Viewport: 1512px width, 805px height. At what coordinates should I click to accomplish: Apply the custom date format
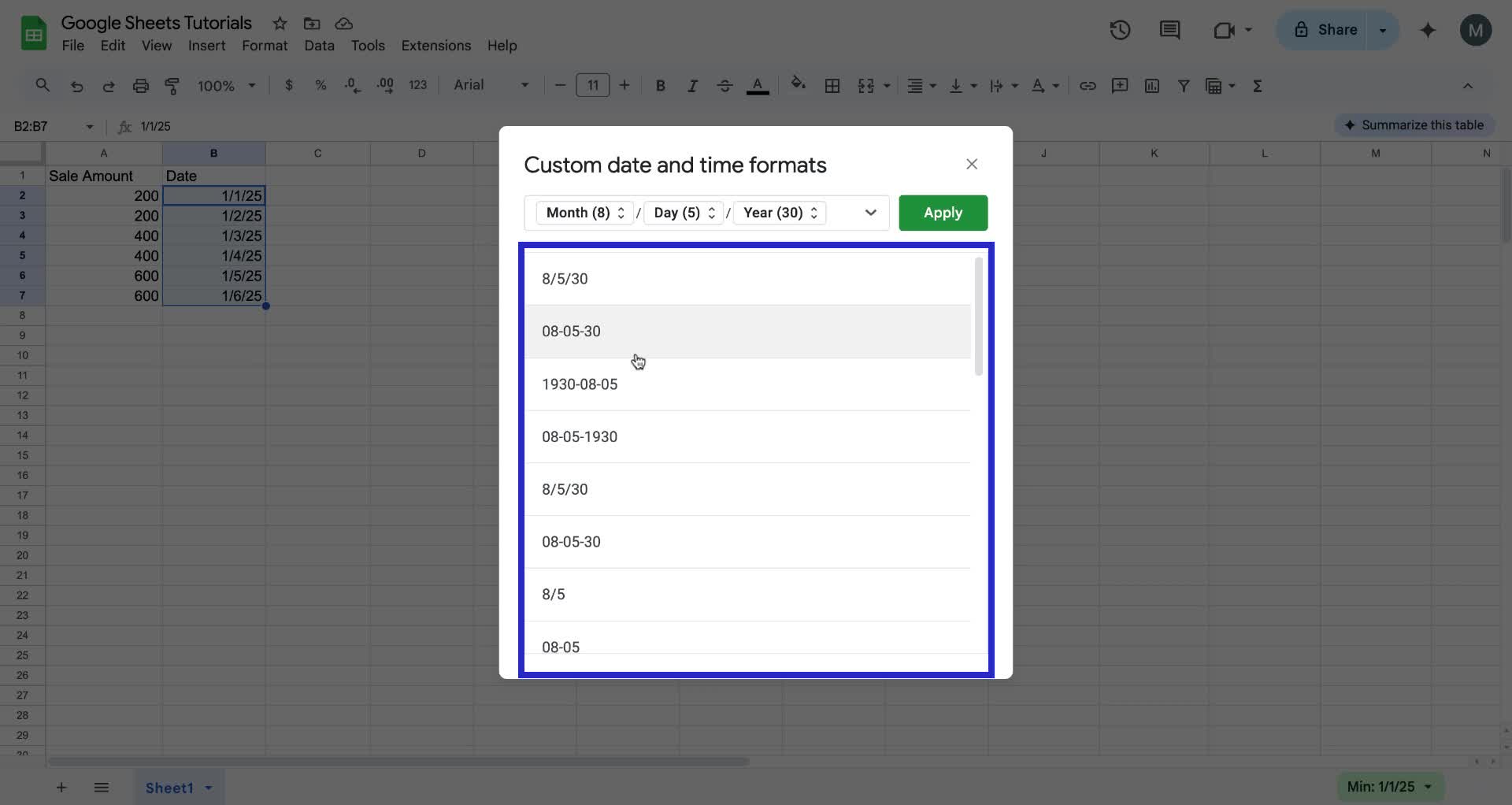click(x=943, y=213)
